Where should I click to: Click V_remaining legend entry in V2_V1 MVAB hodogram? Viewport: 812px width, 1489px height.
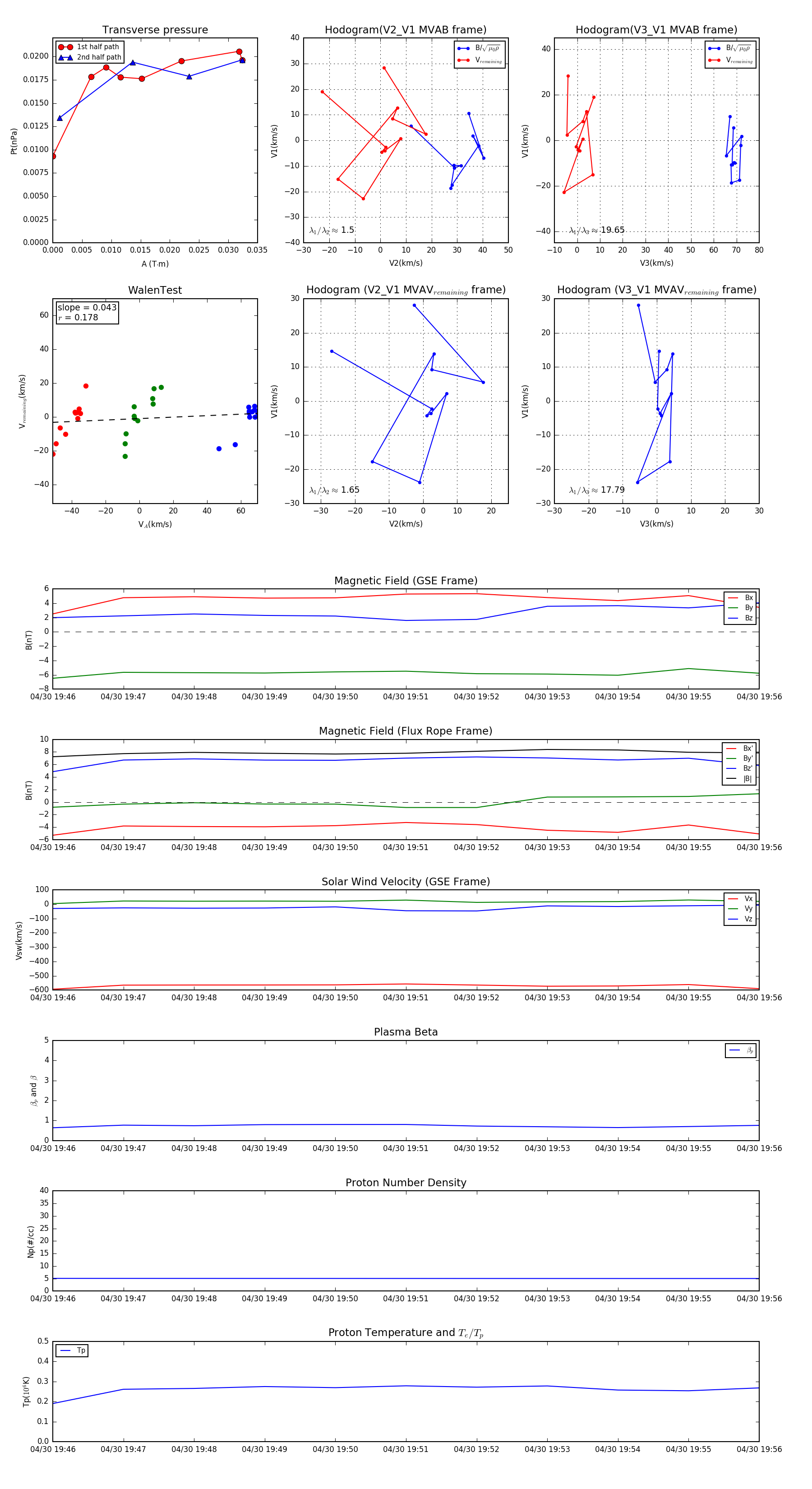click(x=480, y=60)
